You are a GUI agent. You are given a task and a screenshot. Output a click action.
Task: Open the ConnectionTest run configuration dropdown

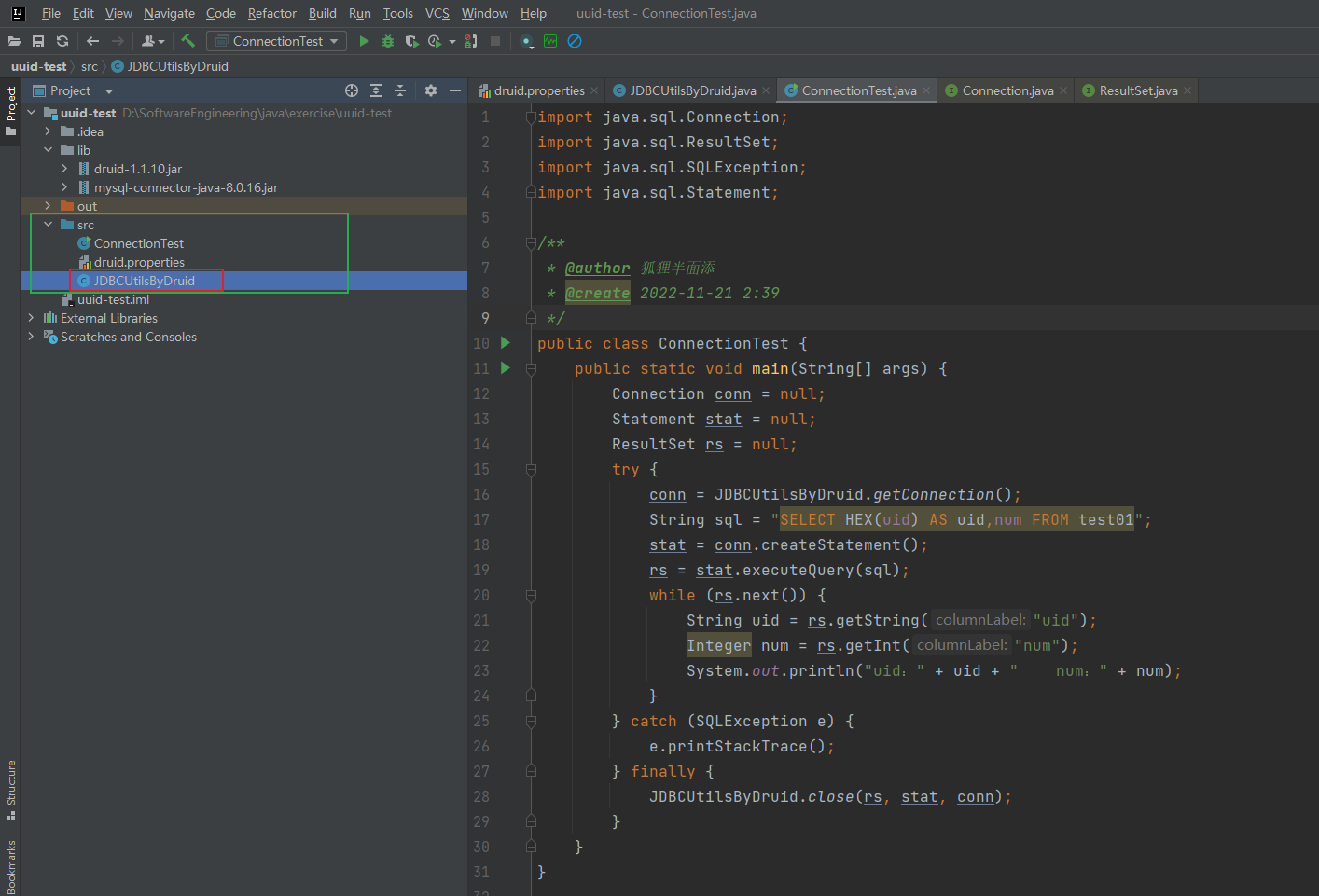(x=276, y=41)
